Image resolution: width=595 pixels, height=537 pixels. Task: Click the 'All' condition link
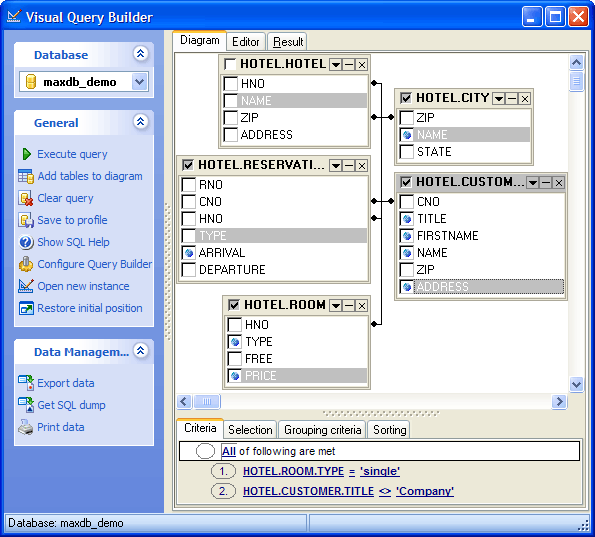(229, 451)
